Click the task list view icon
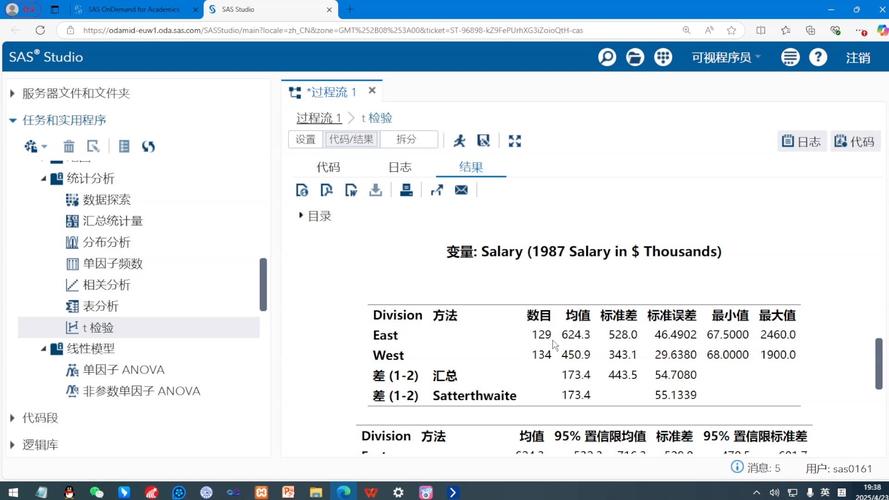 pyautogui.click(x=124, y=146)
